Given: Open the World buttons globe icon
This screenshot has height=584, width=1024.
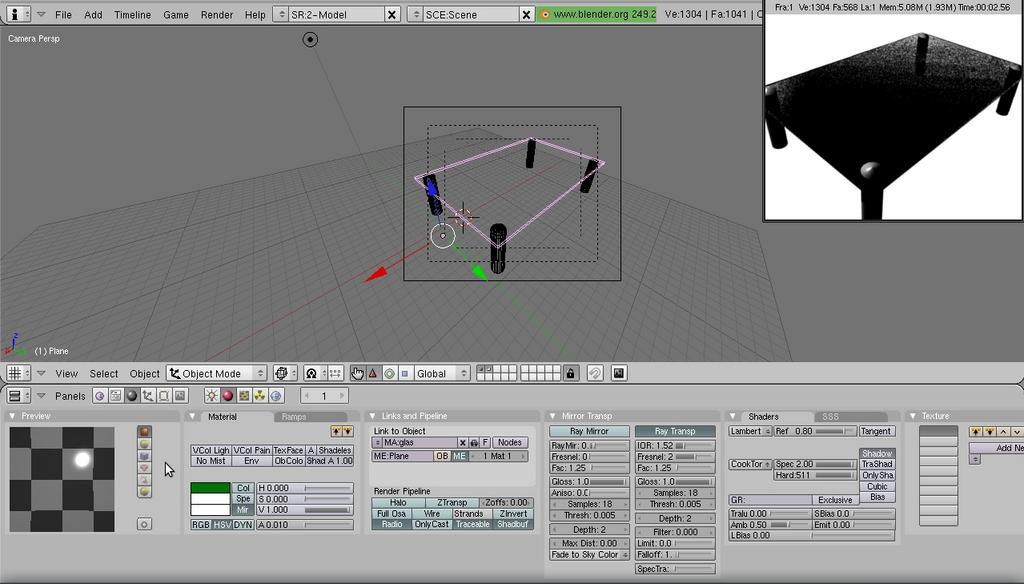Looking at the screenshot, I should [x=276, y=396].
